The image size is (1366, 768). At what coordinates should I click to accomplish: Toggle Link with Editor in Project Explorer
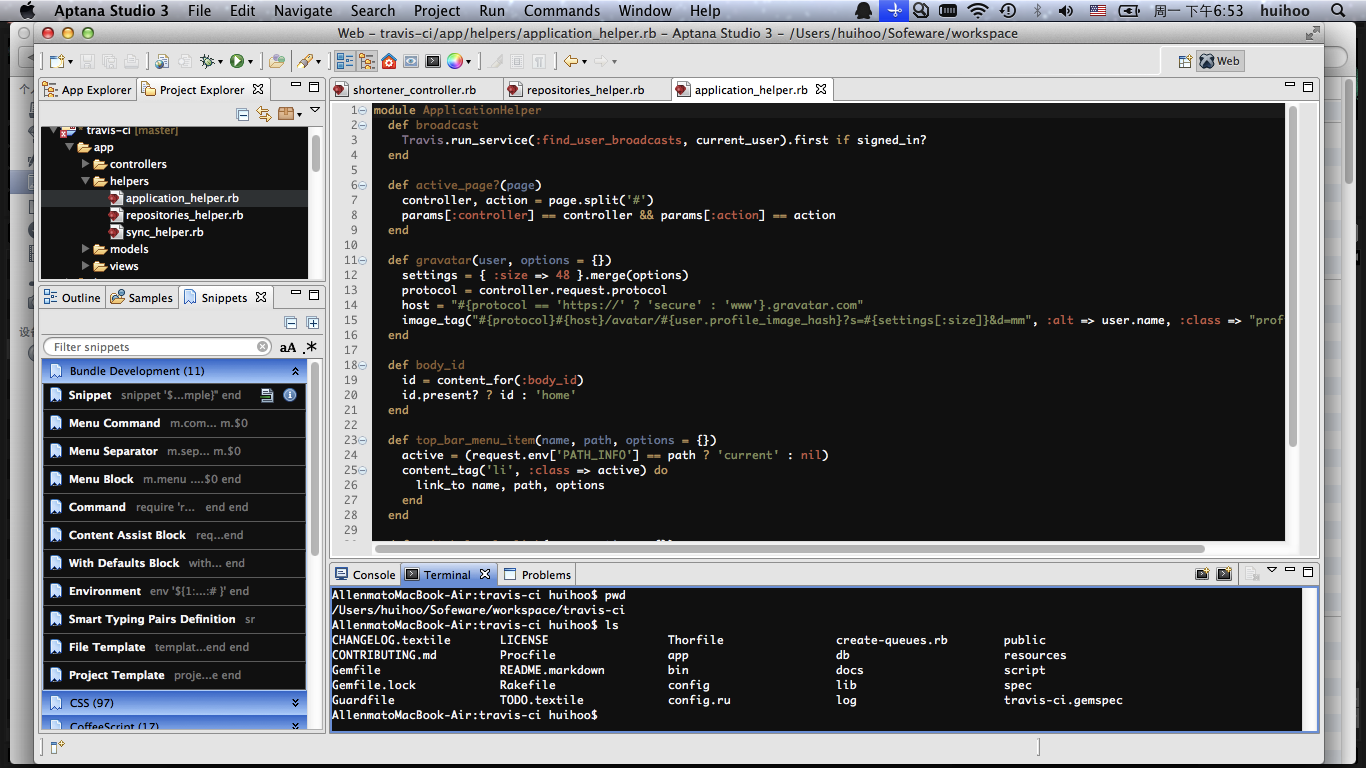(x=264, y=114)
